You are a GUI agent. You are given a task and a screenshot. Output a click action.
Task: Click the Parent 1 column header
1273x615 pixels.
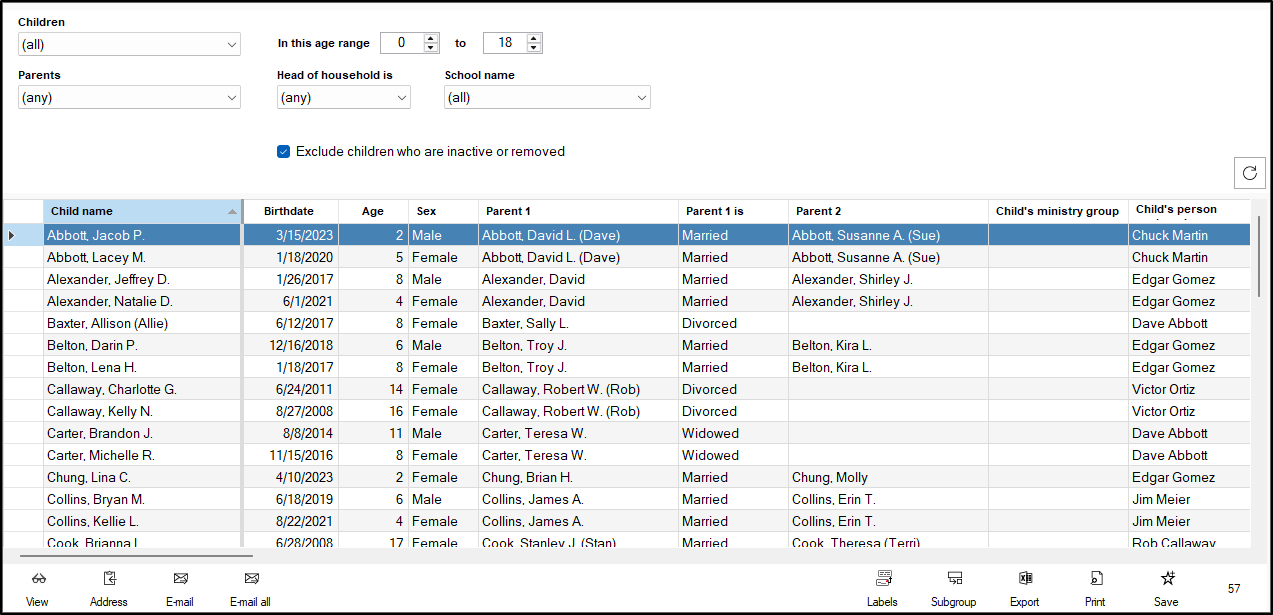tap(578, 212)
